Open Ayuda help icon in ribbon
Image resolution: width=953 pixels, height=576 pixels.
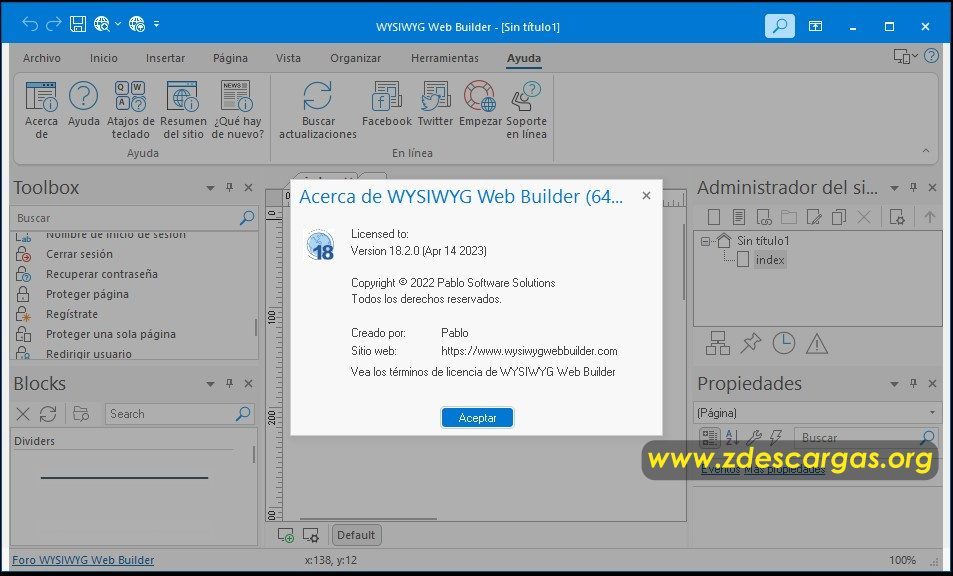(83, 97)
